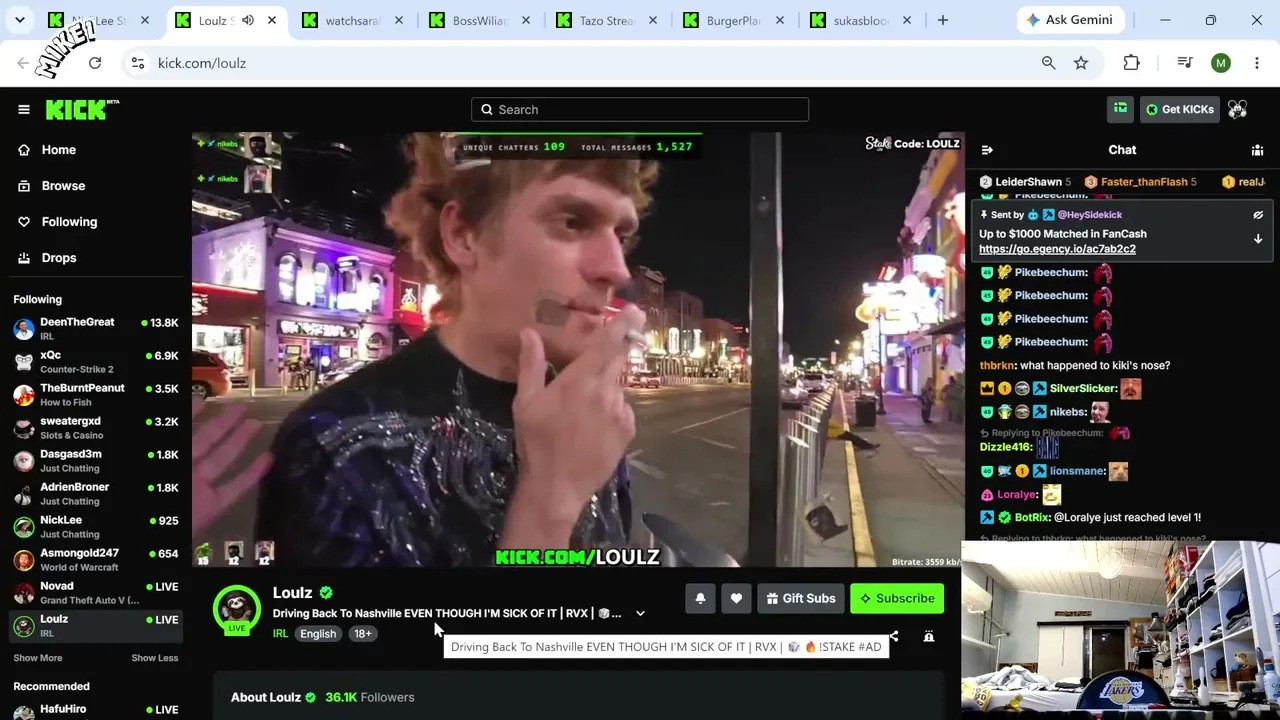The width and height of the screenshot is (1280, 720).
Task: Toggle the follow heart button
Action: (736, 598)
